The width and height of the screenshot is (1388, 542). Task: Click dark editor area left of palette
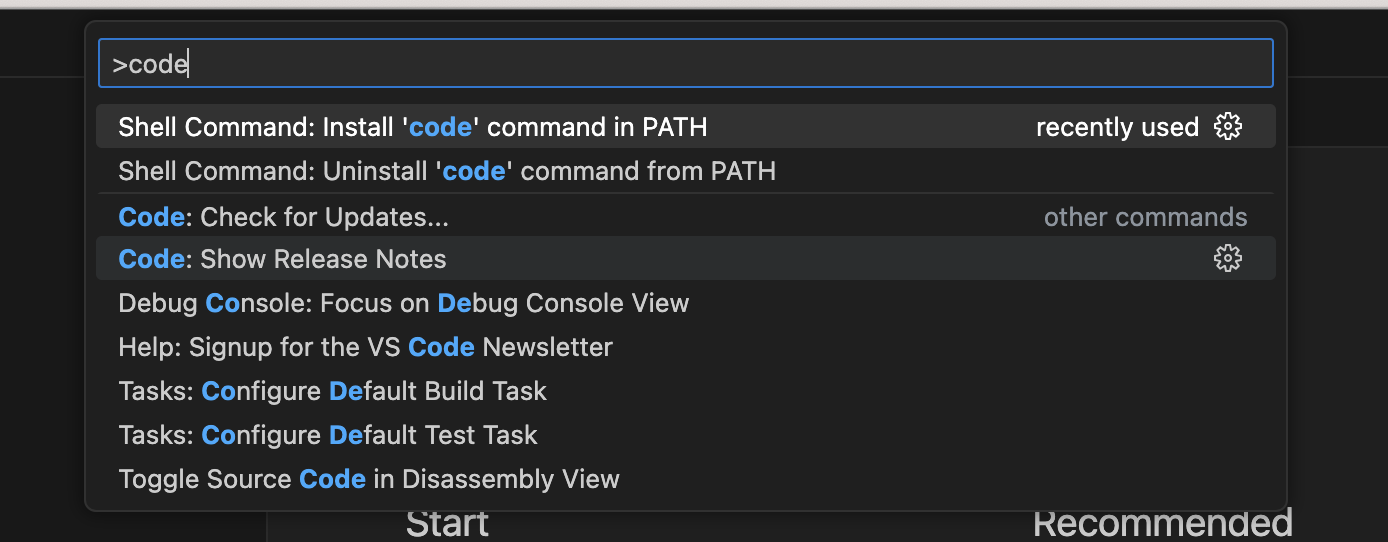tap(42, 300)
